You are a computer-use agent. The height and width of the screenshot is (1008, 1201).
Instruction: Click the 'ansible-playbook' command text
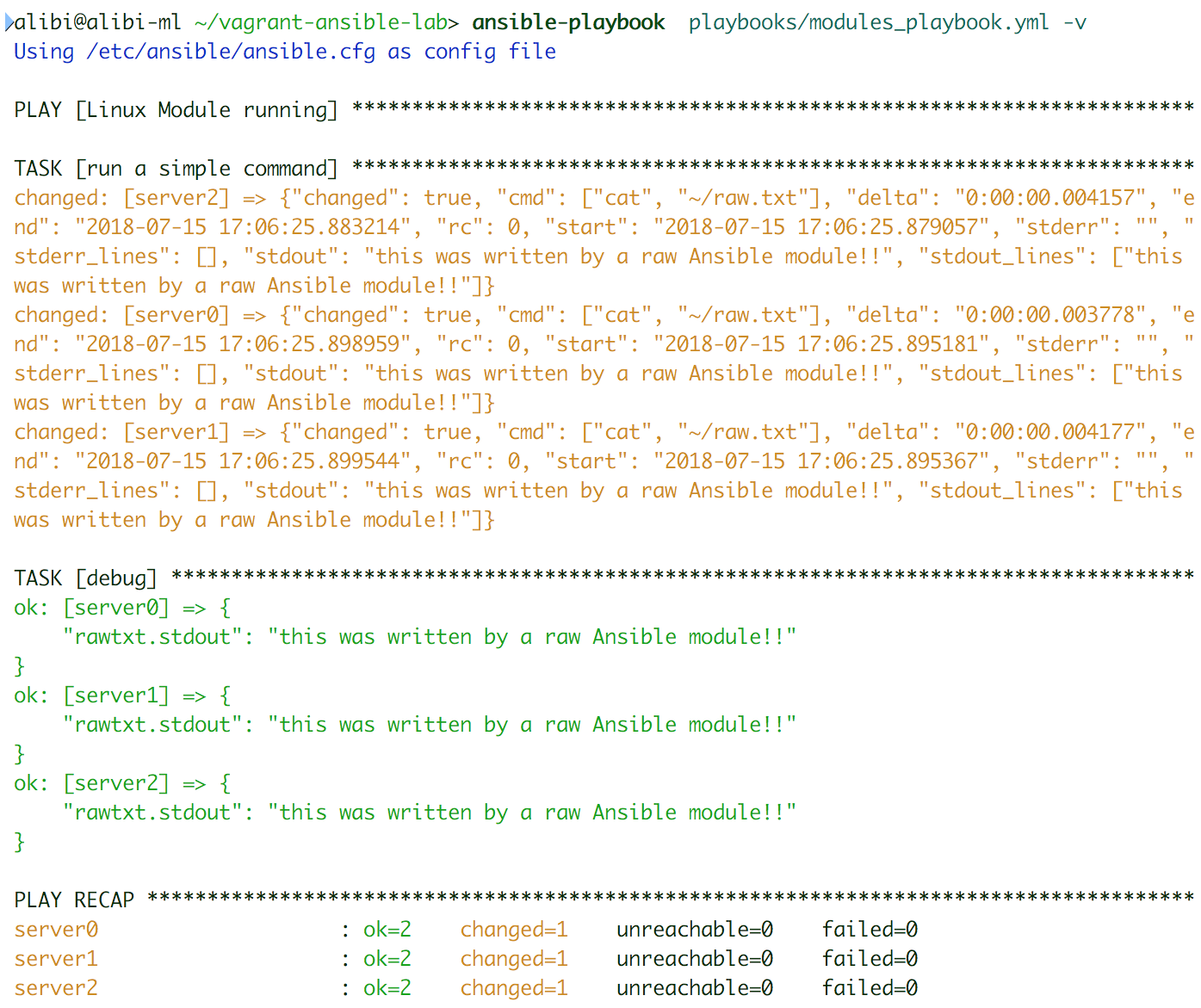click(568, 22)
